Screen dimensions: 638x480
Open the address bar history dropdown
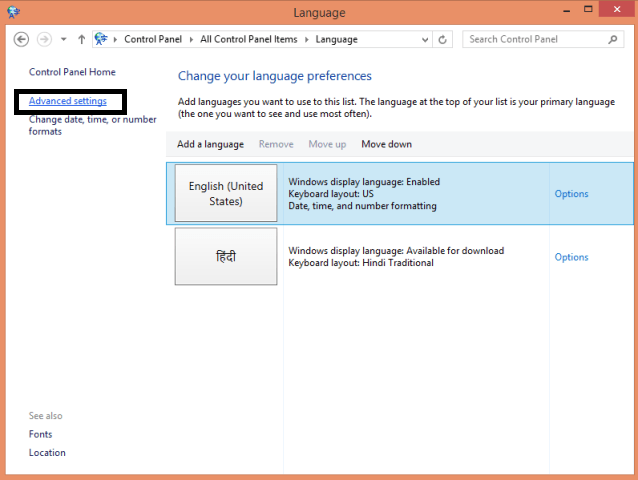(x=425, y=39)
